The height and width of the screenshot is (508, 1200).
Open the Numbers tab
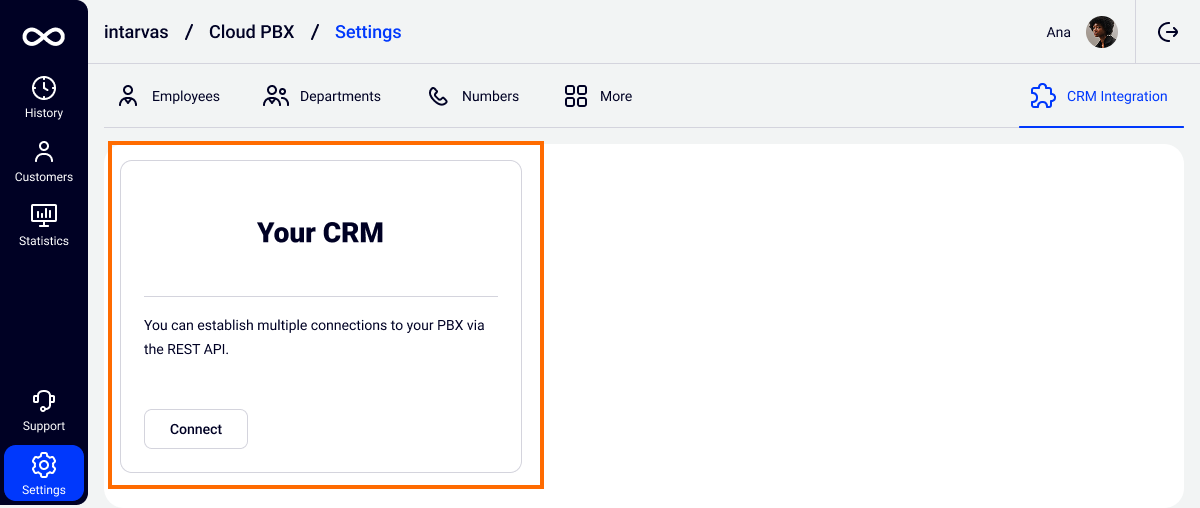pos(474,96)
